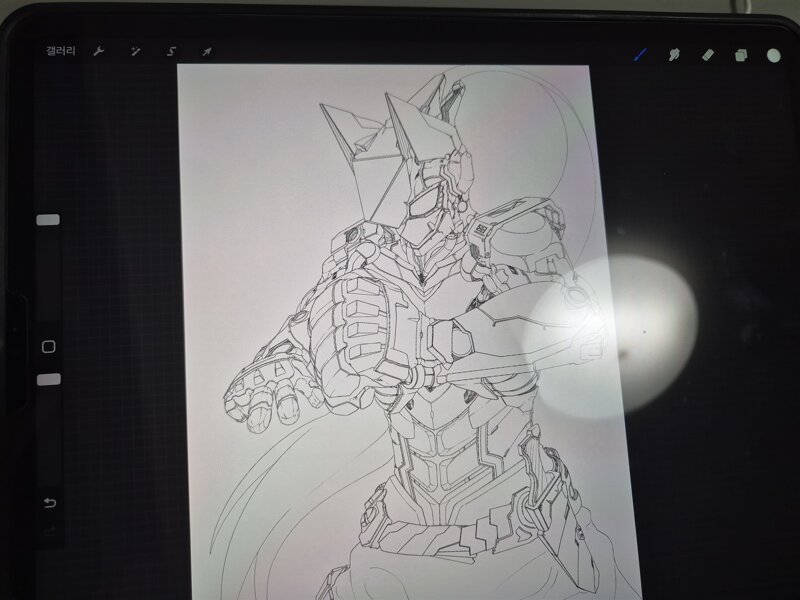
Task: Open the Actions wrench menu
Action: [x=99, y=51]
